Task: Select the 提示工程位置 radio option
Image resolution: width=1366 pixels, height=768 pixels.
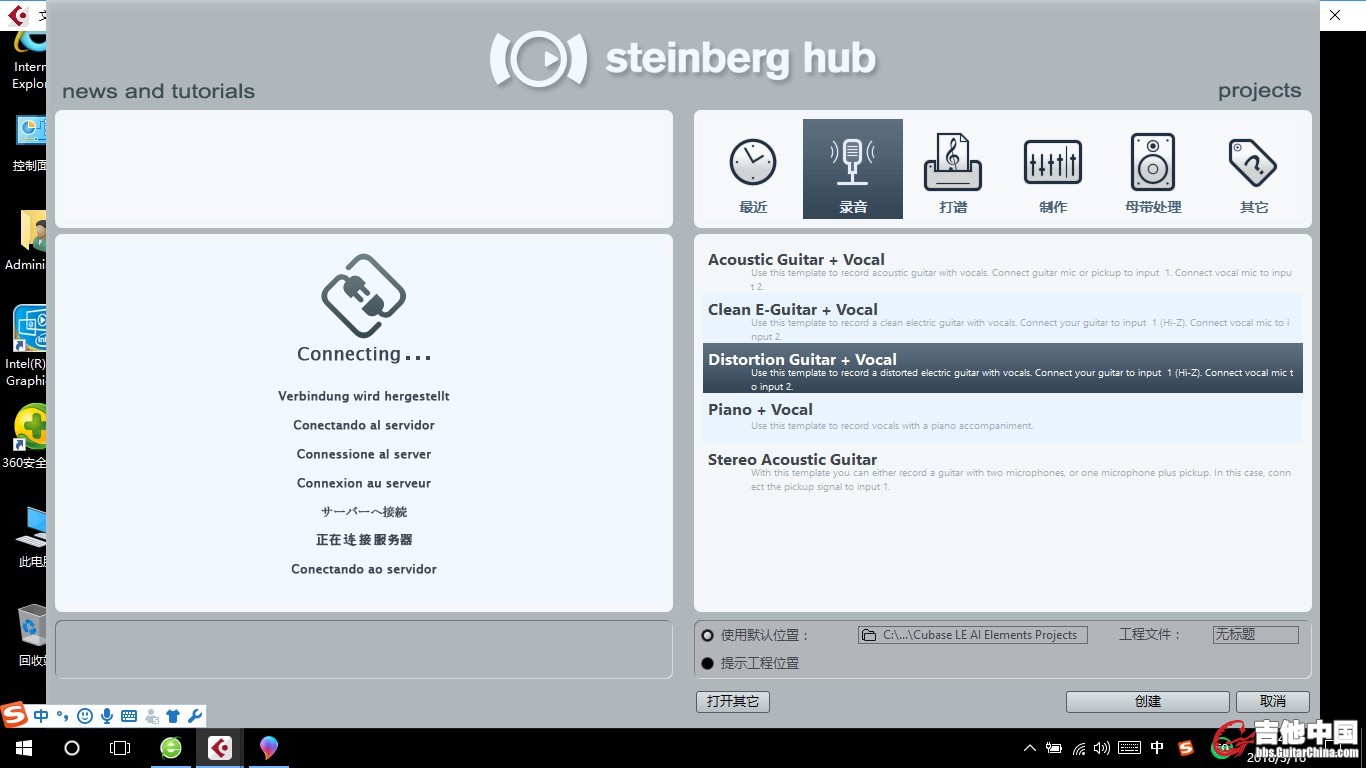Action: tap(708, 663)
